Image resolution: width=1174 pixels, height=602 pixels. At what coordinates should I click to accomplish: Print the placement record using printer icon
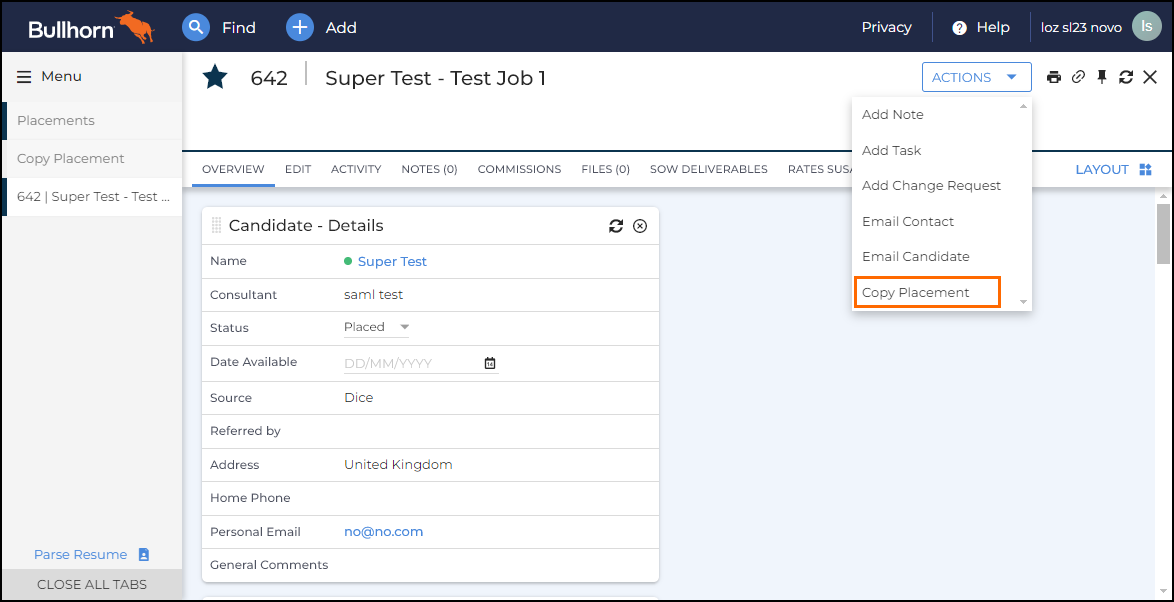1053,77
